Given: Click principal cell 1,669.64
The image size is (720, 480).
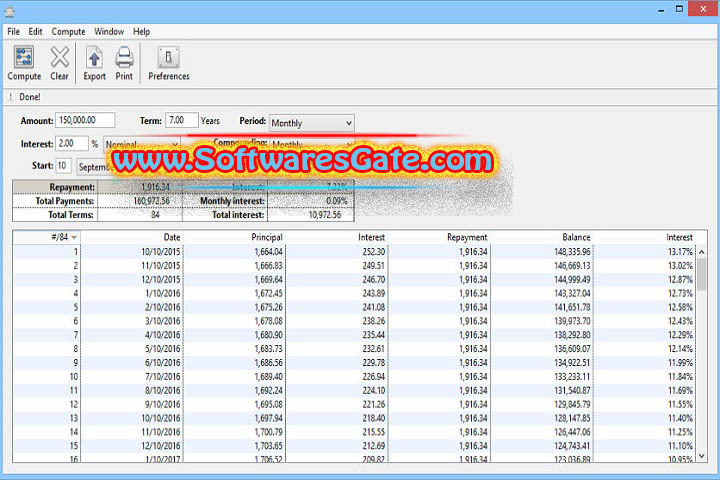Looking at the screenshot, I should click(269, 280).
